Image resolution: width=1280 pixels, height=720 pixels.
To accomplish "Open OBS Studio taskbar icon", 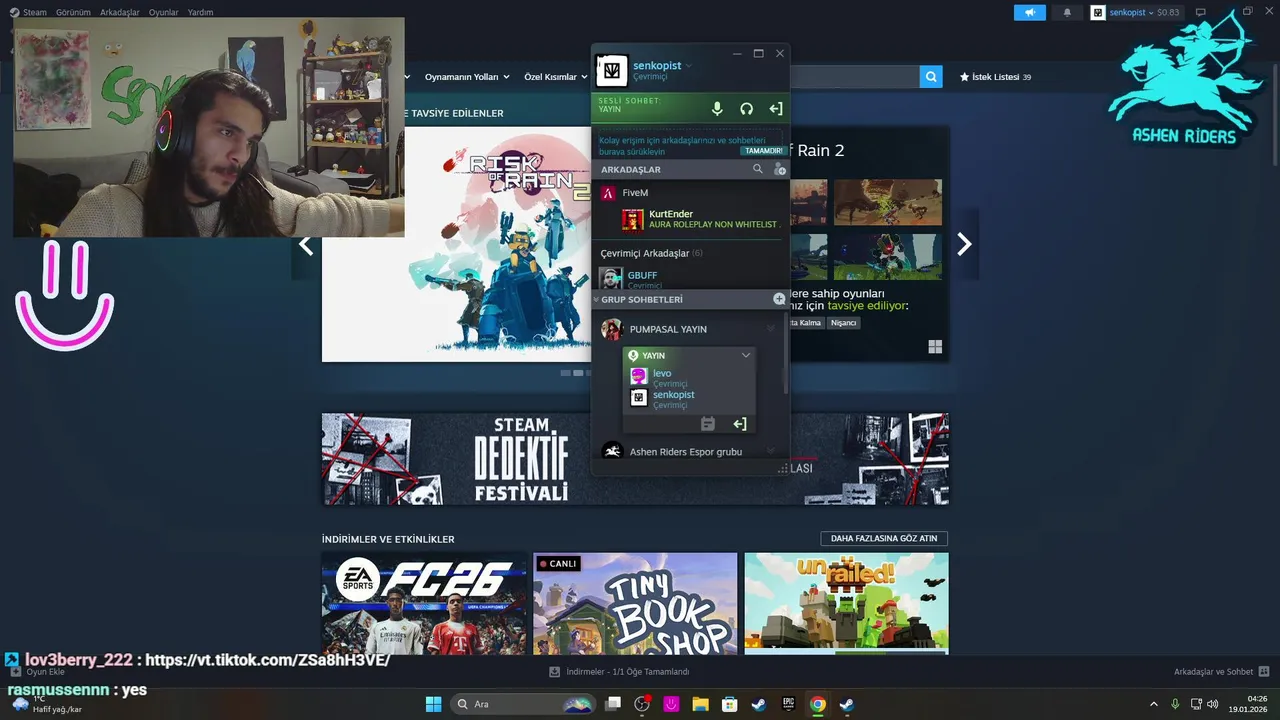I will point(642,704).
